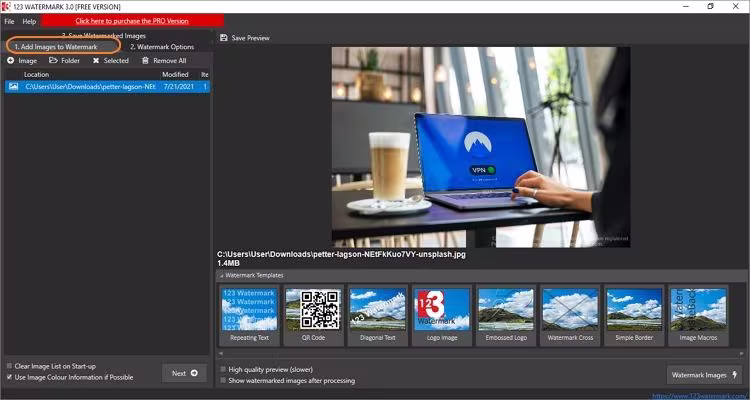Click the right arrow of the templates scrollbar
This screenshot has width=750, height=400.
coord(742,354)
